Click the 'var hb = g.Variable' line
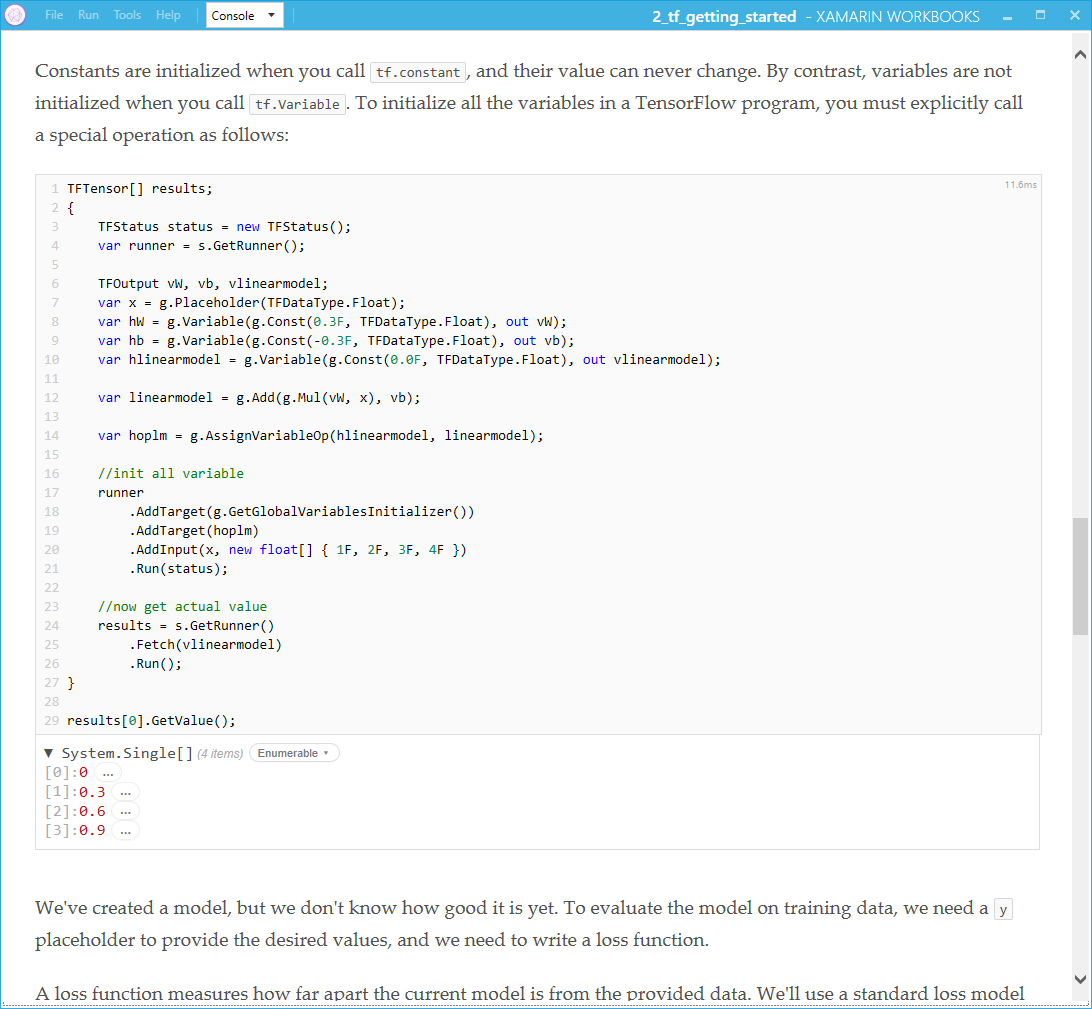The width and height of the screenshot is (1092, 1009). coord(336,341)
